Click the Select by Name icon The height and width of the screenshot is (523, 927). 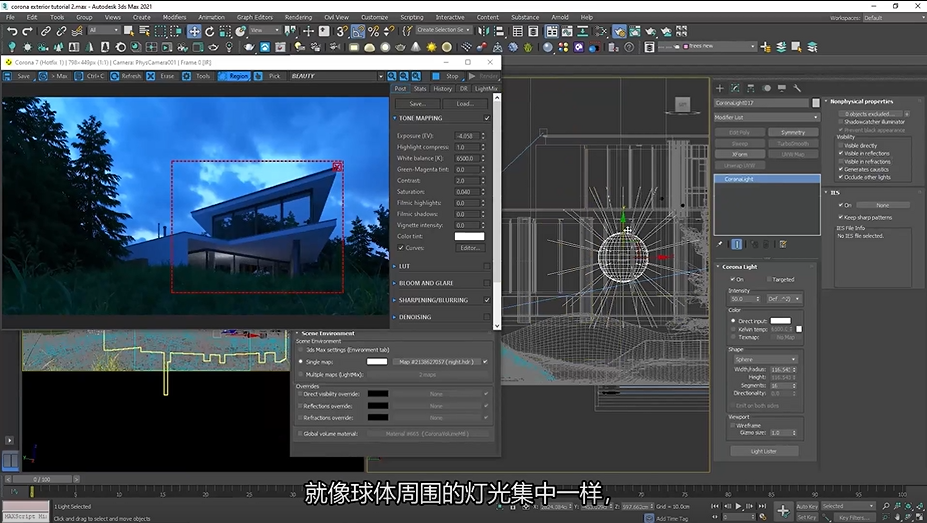(x=144, y=31)
